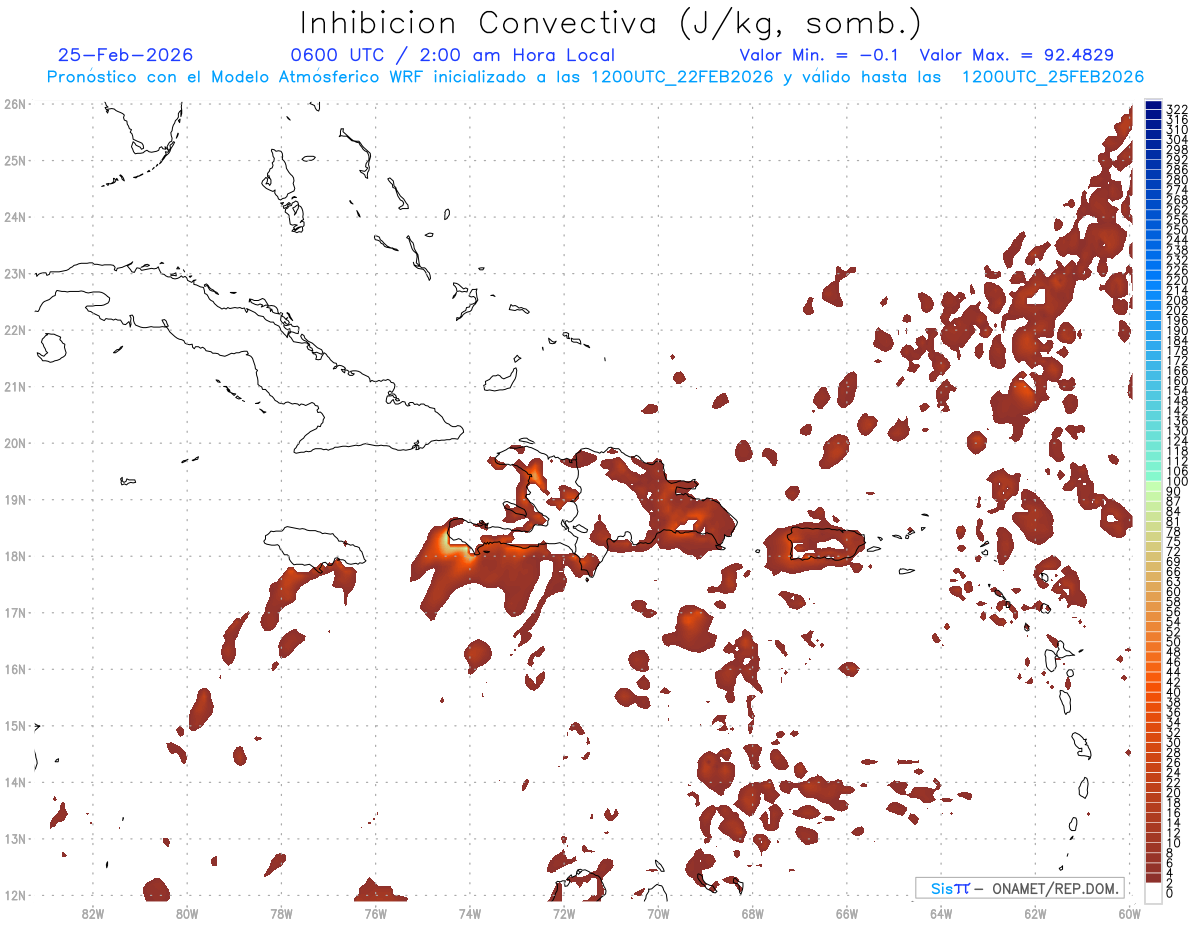Click the '40' value on the colorbar
Viewport: 1200px width, 927px height.
pyautogui.click(x=1173, y=692)
